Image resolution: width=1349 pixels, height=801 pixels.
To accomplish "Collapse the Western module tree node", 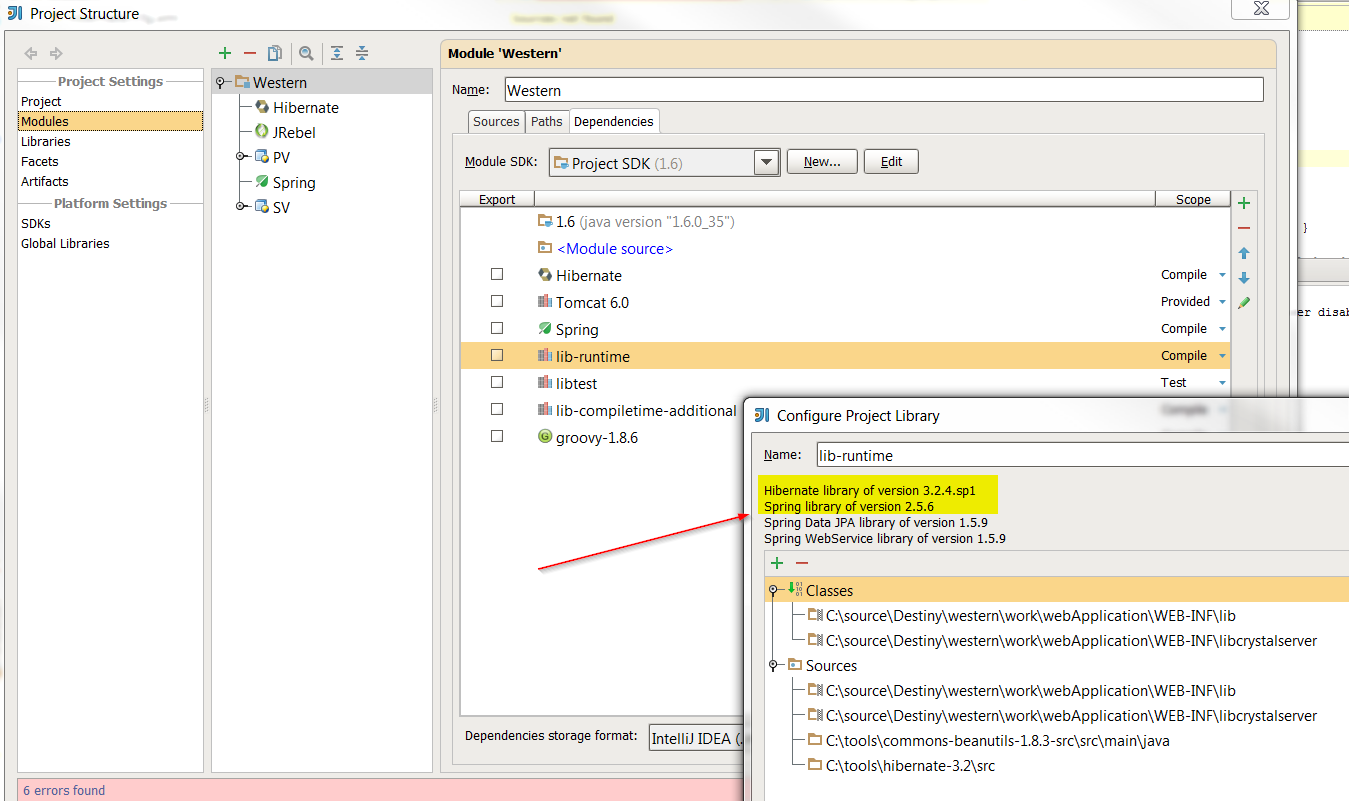I will click(x=221, y=82).
